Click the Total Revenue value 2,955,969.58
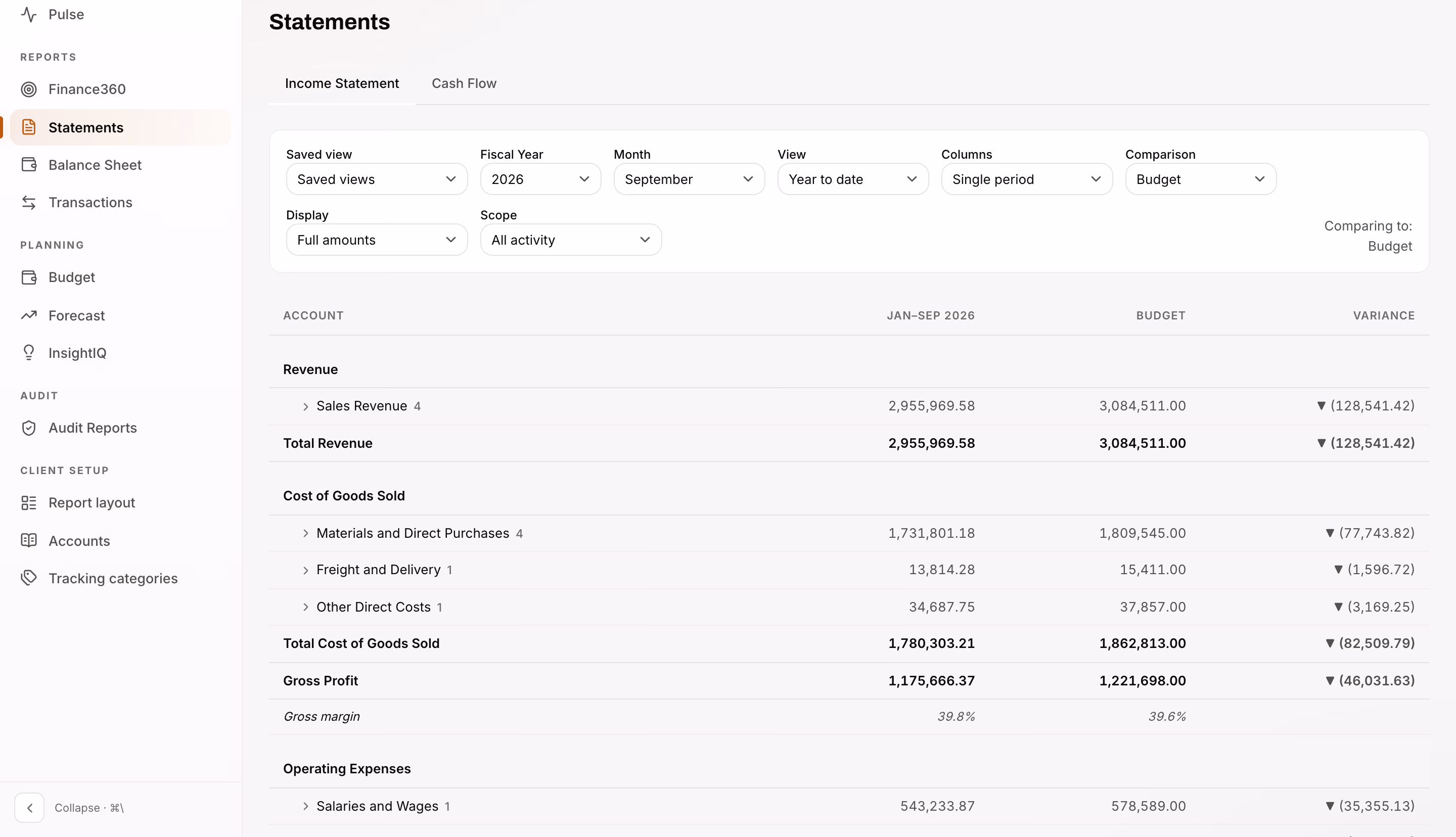Screen dimensions: 1456x837 (x=931, y=443)
